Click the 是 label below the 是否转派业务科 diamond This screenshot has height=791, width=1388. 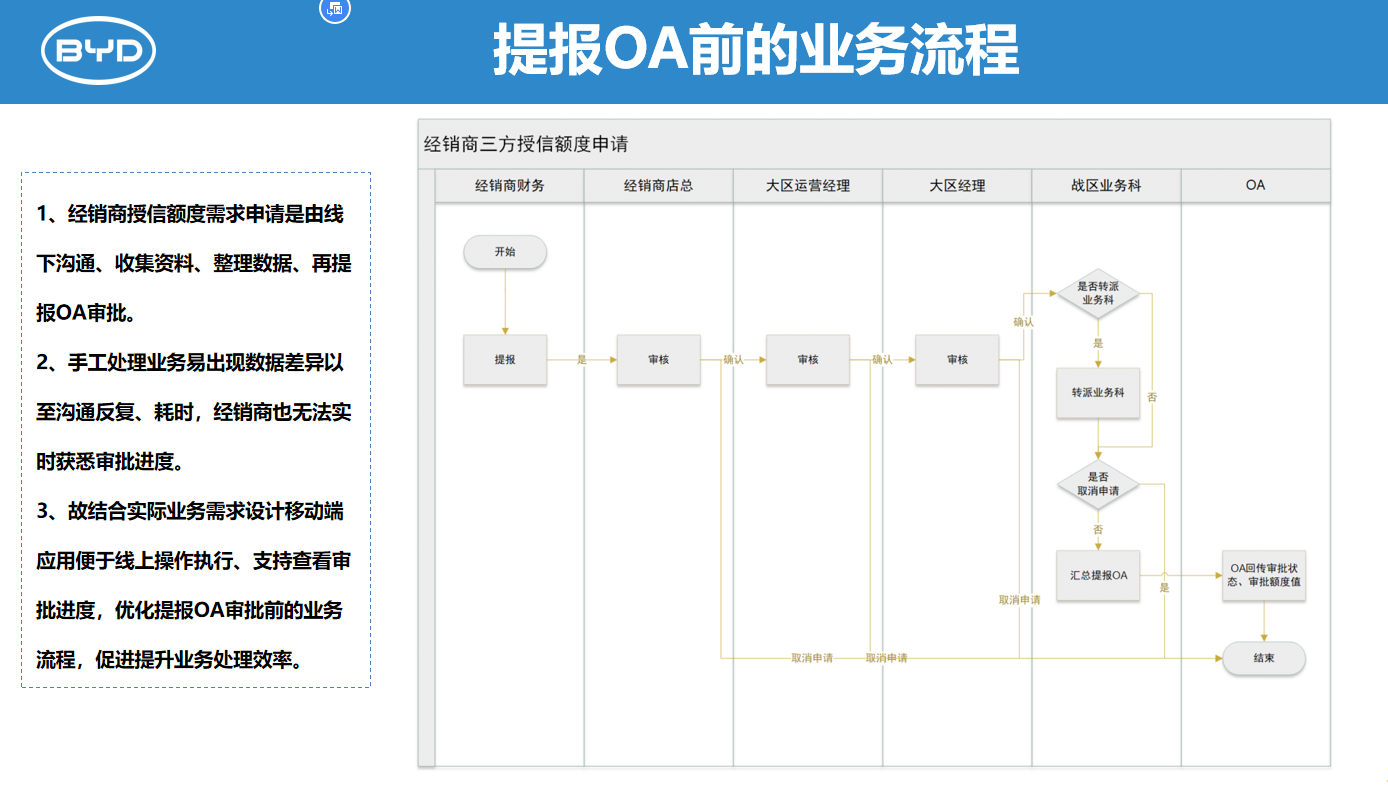pyautogui.click(x=1098, y=343)
